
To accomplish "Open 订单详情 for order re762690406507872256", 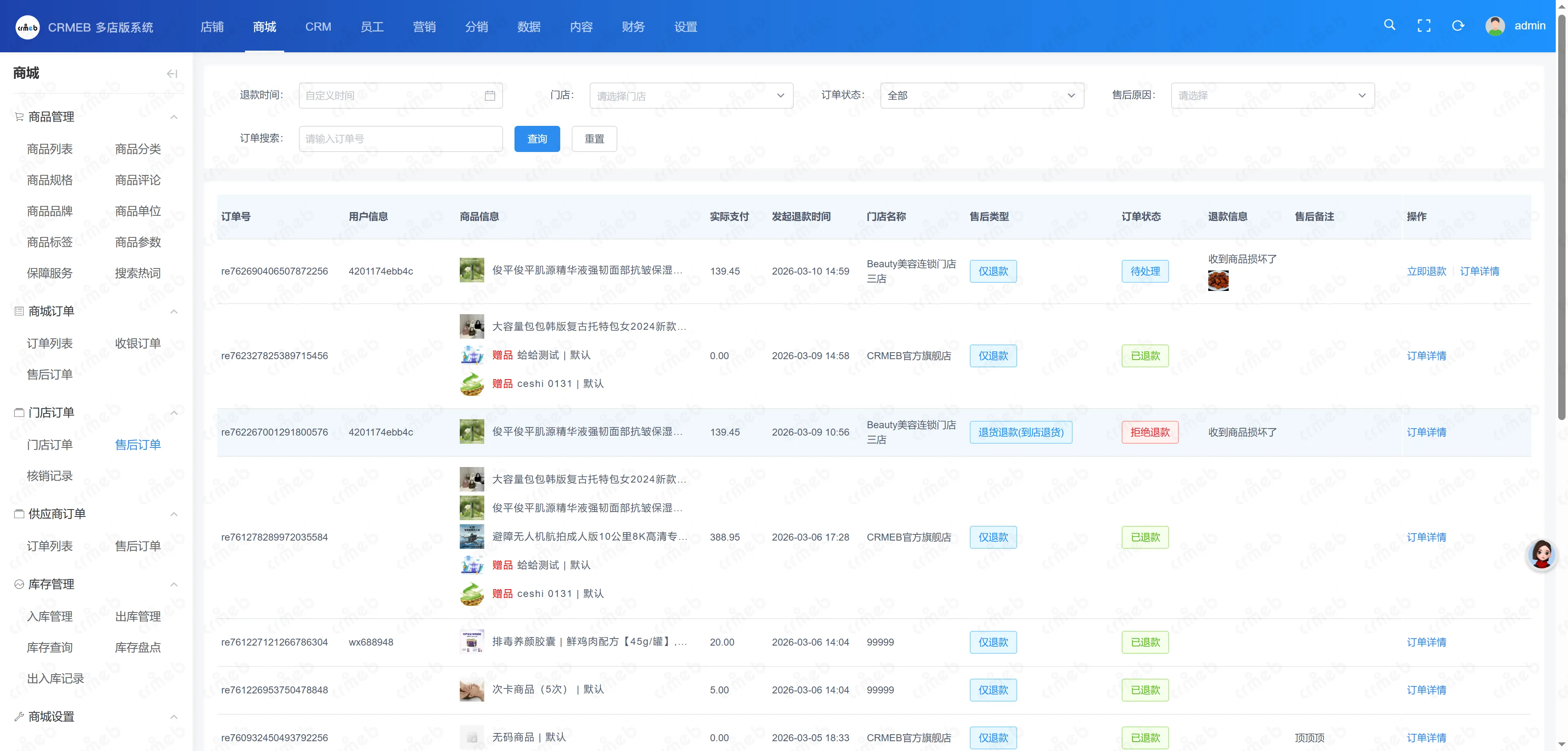I will (1479, 271).
